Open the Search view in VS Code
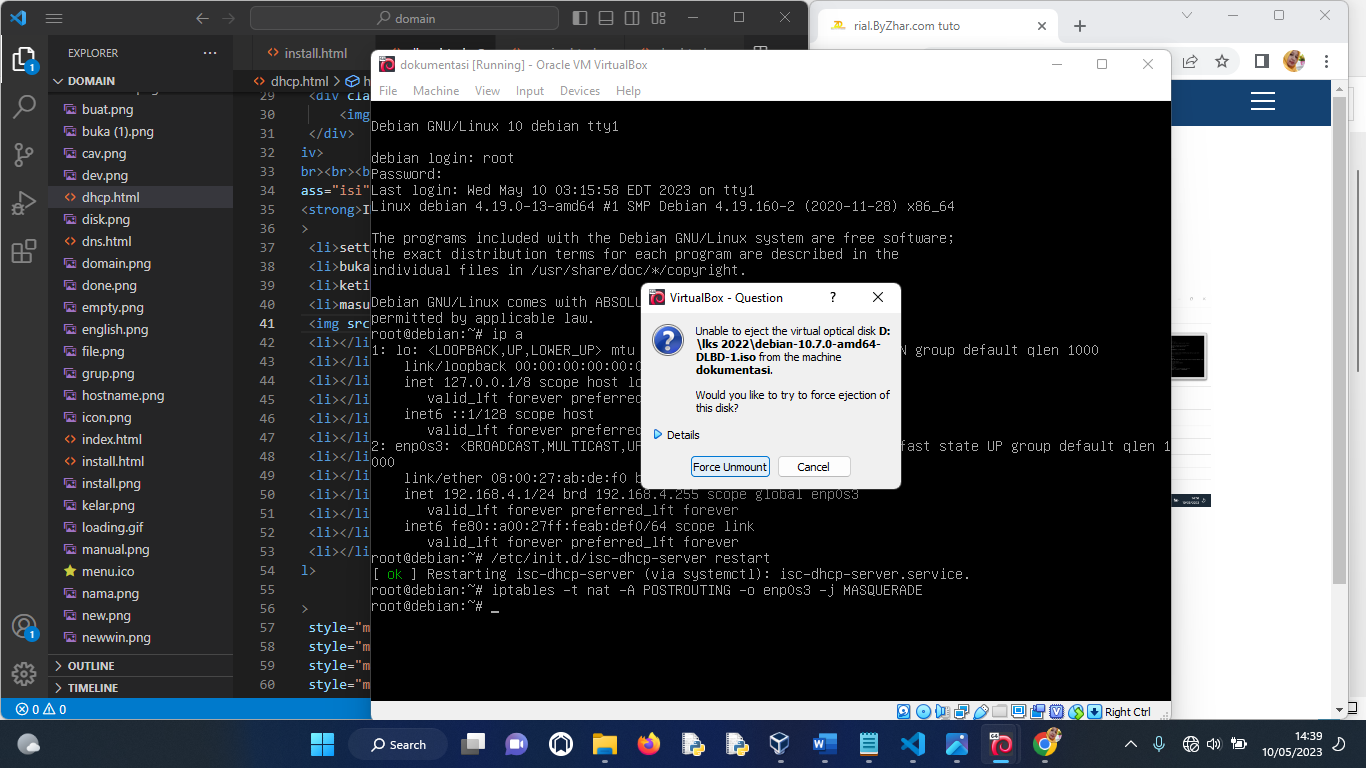This screenshot has height=768, width=1366. click(x=23, y=107)
